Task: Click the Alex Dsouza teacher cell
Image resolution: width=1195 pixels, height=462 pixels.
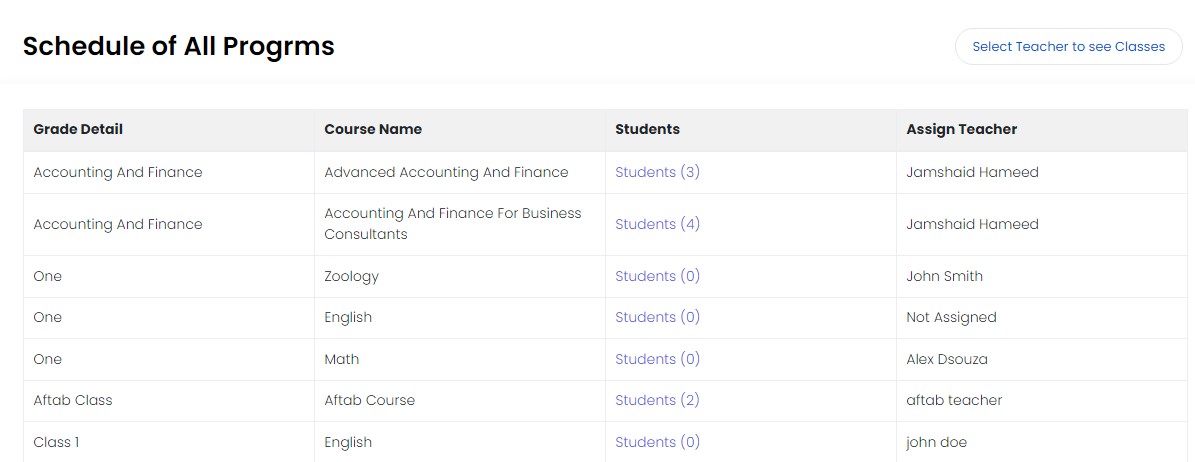Action: pos(946,359)
